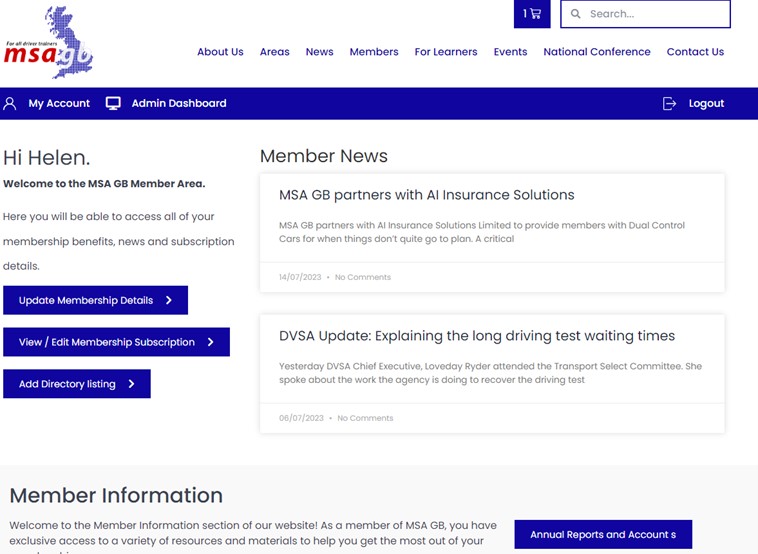The width and height of the screenshot is (758, 554).
Task: Click Add Directory listing button
Action: [77, 384]
